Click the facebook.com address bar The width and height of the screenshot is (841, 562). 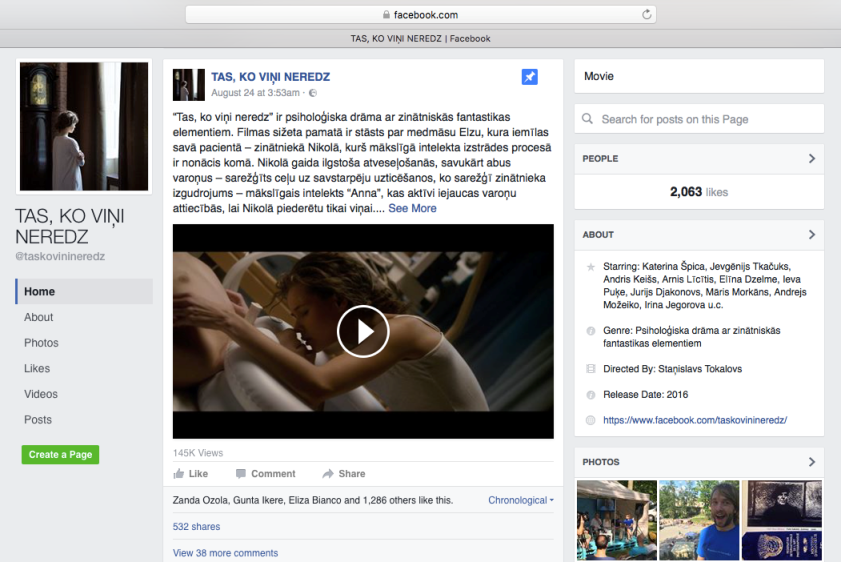[420, 15]
